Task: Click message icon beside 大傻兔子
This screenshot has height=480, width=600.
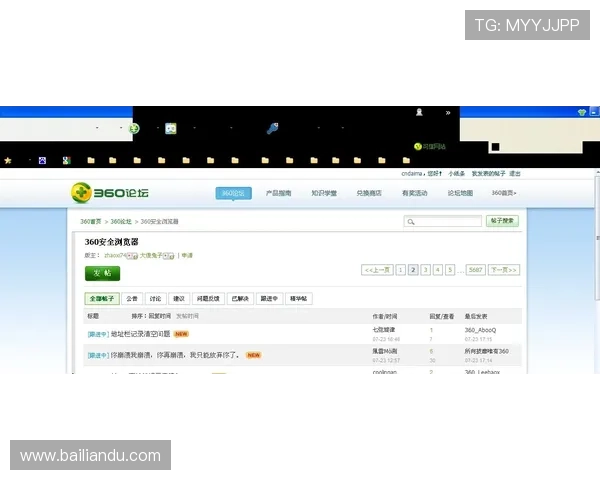Action: (169, 256)
